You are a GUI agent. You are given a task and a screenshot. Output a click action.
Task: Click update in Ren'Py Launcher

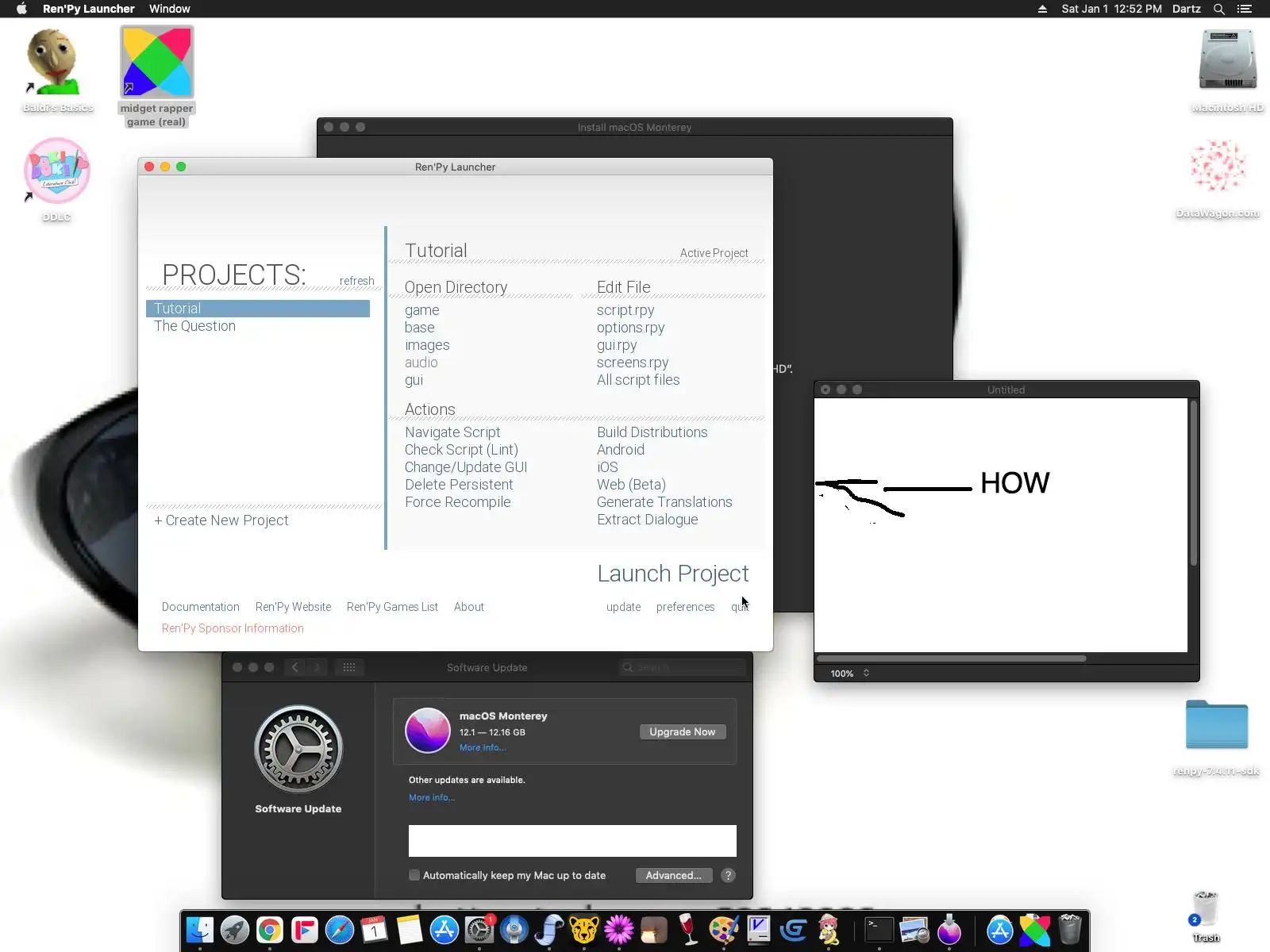click(624, 607)
